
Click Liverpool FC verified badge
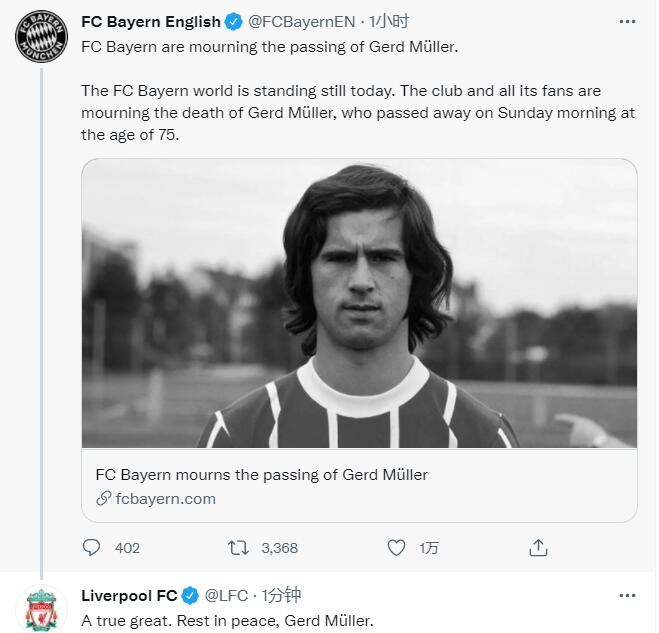click(x=190, y=596)
